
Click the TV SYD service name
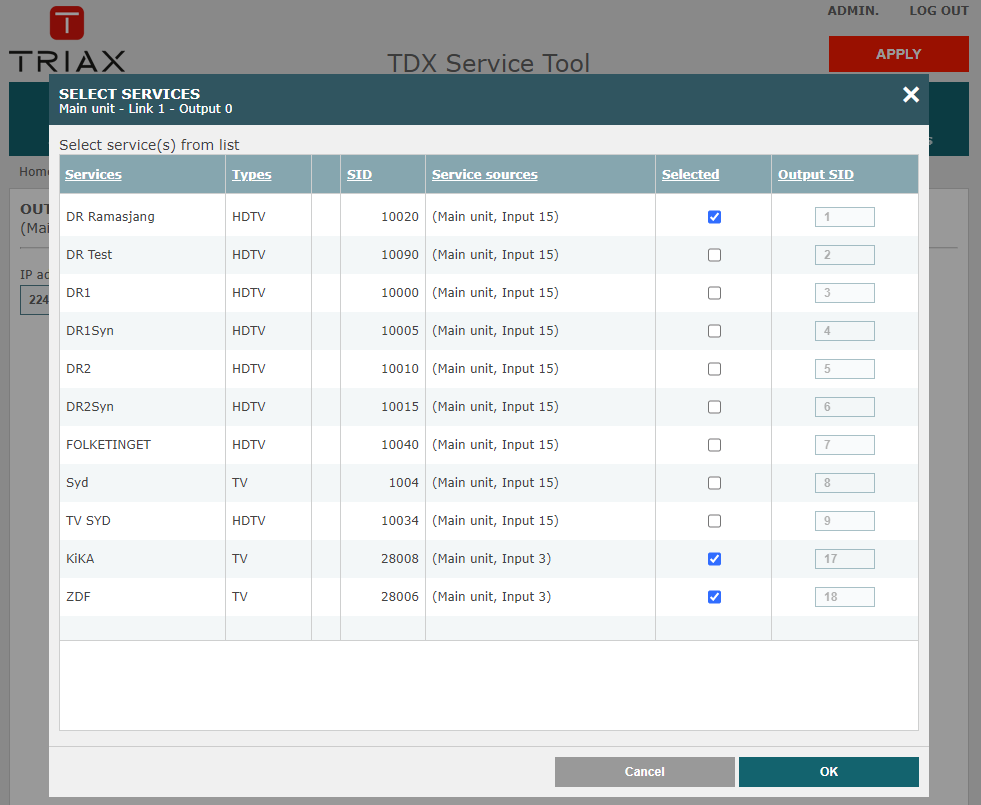coord(88,521)
